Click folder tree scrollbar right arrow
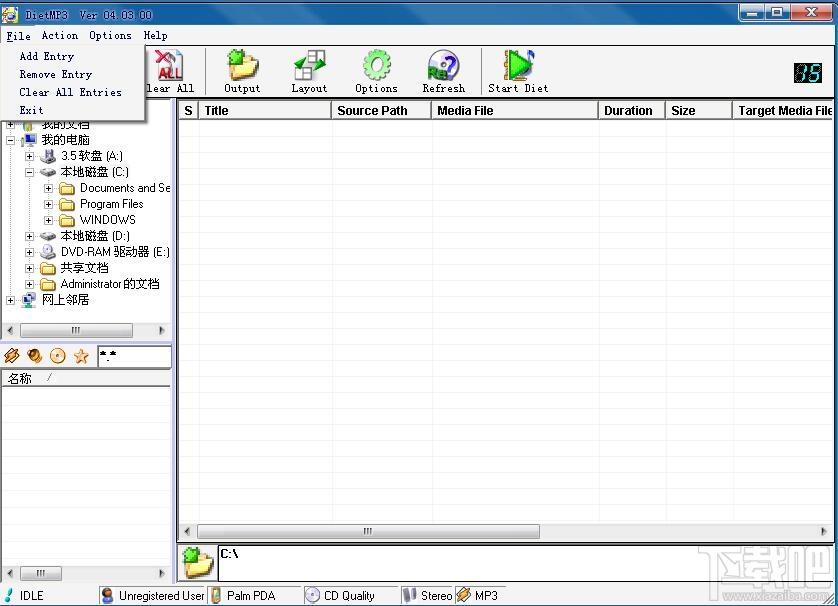This screenshot has width=838, height=606. (162, 330)
